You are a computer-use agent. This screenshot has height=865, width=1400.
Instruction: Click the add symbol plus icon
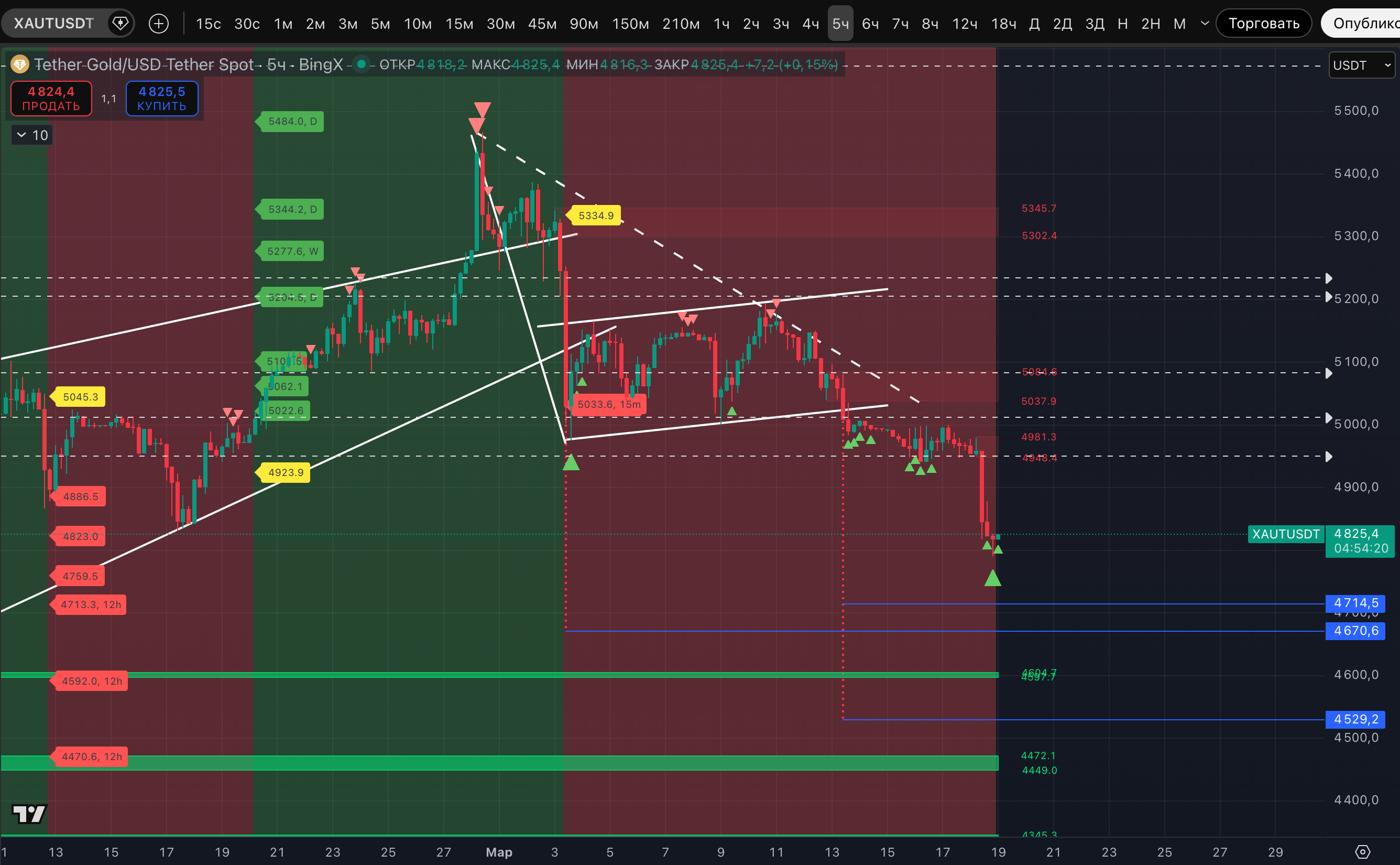158,24
